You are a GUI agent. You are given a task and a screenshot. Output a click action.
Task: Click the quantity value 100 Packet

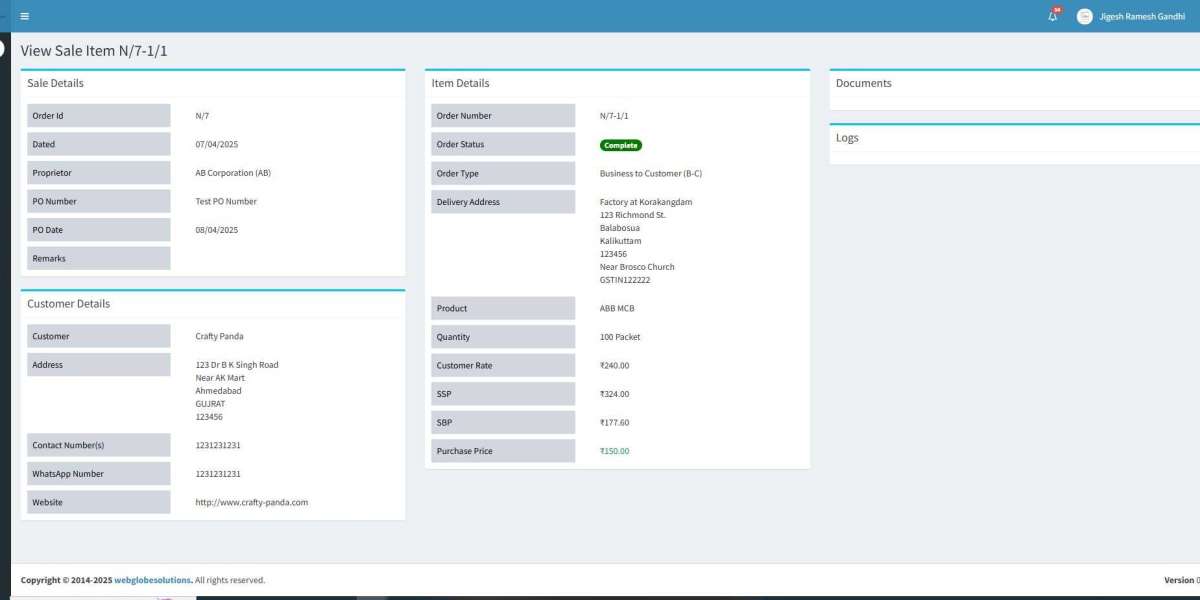pyautogui.click(x=620, y=337)
